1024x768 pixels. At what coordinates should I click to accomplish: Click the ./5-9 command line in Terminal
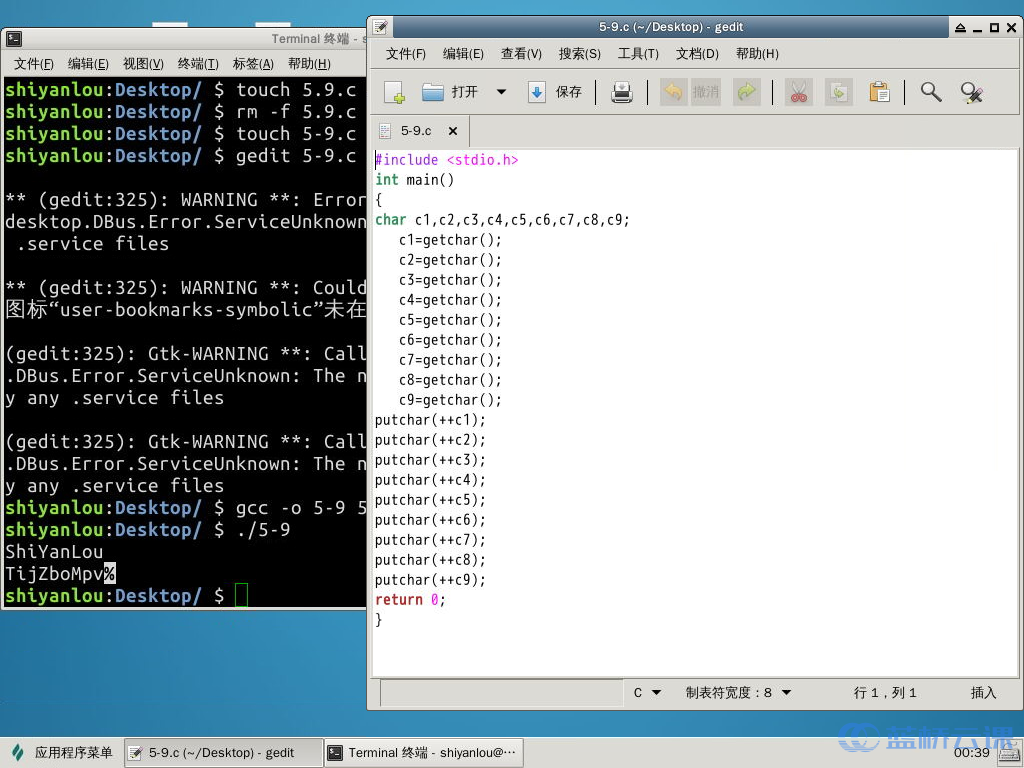coord(148,529)
